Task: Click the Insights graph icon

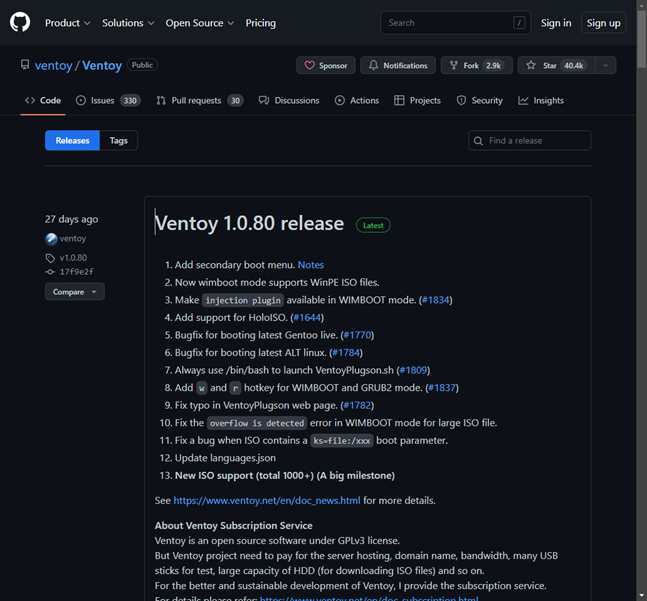Action: click(523, 100)
